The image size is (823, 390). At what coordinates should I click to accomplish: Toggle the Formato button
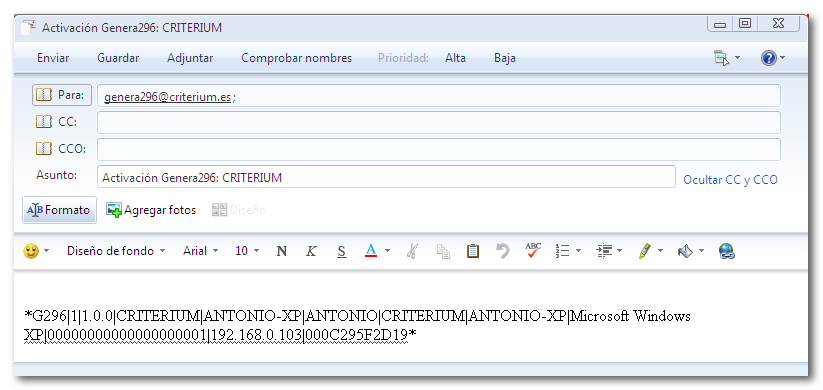click(x=59, y=210)
